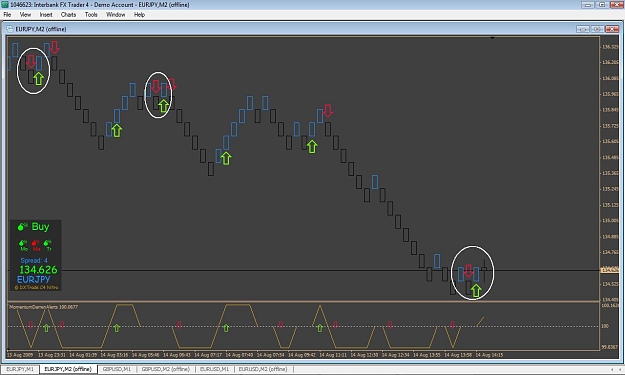The height and width of the screenshot is (375, 625).
Task: Click the 13 Aug 2009 time label
Action: click(x=20, y=355)
